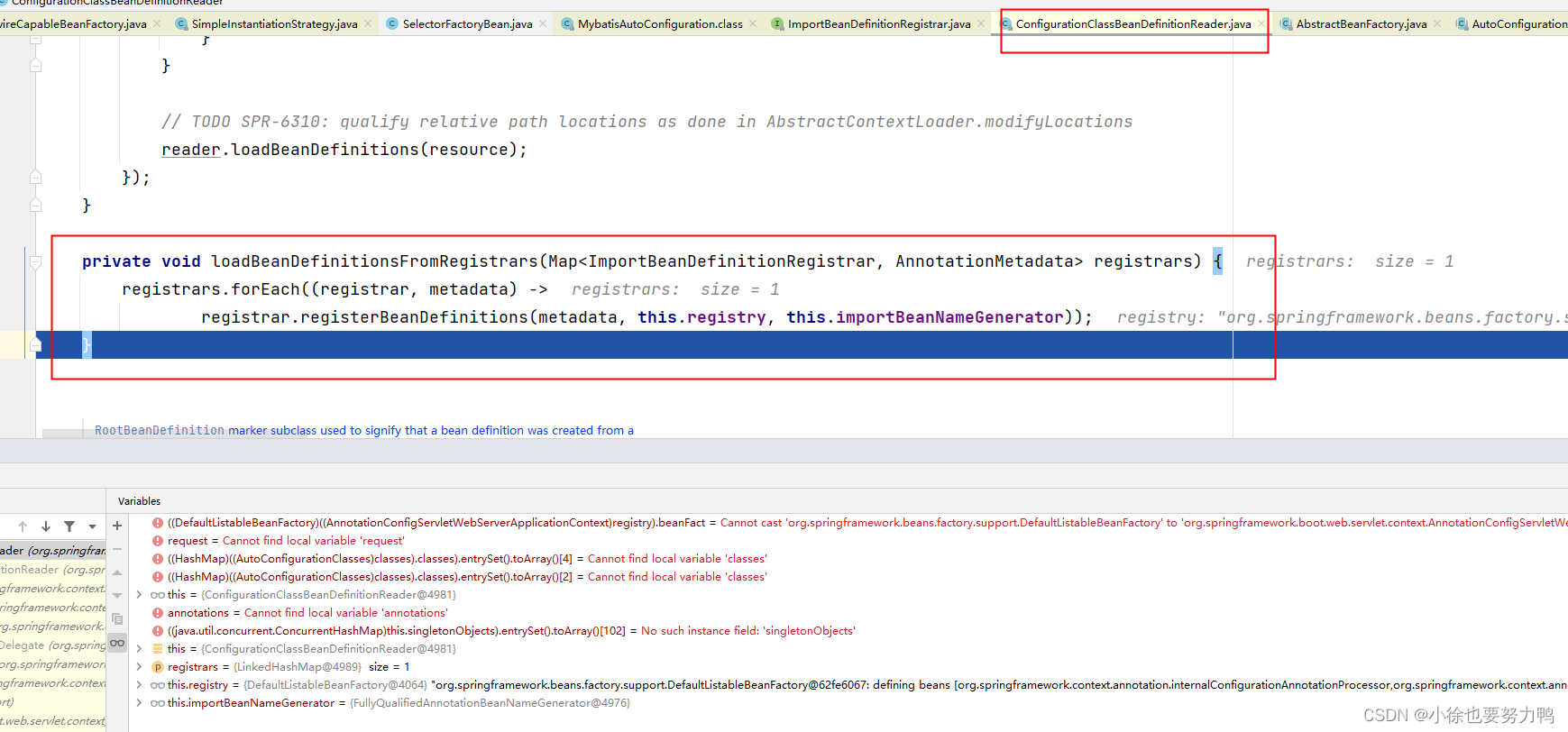The image size is (1568, 732).
Task: Go to previous frame with up arrow
Action: coord(23,526)
